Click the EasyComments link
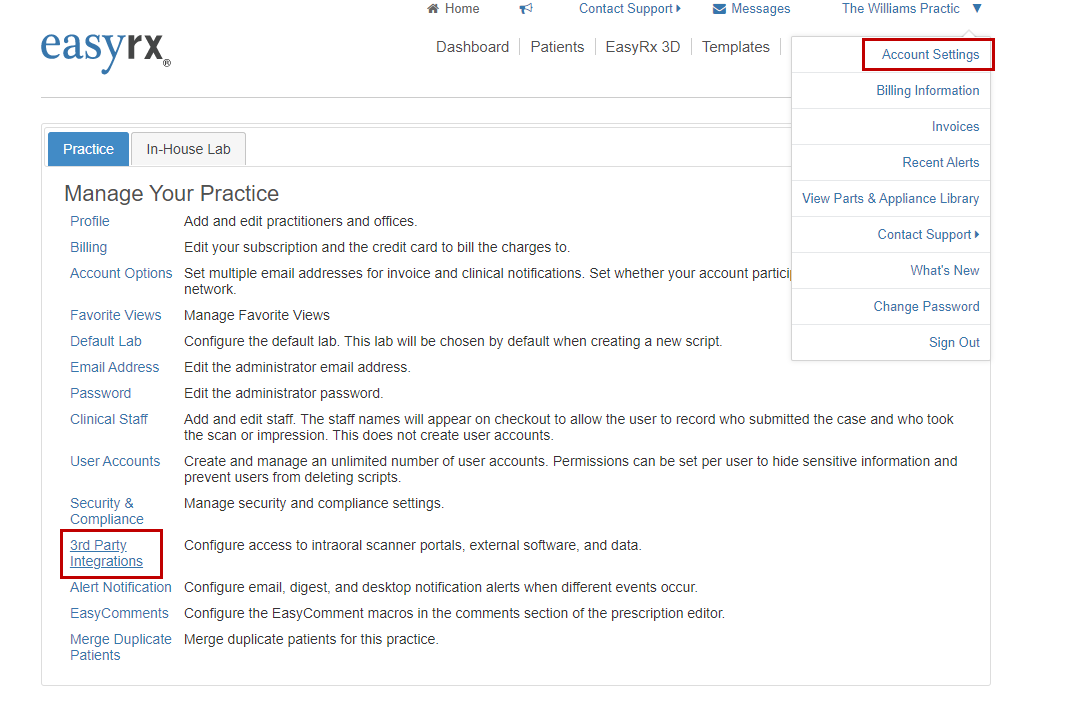Screen dimensions: 1068x704 coord(119,613)
